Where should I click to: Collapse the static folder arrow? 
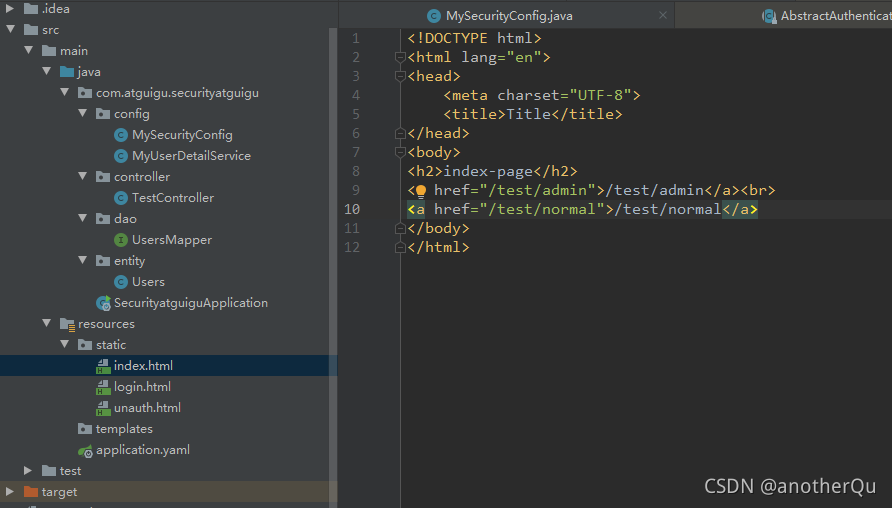[65, 344]
